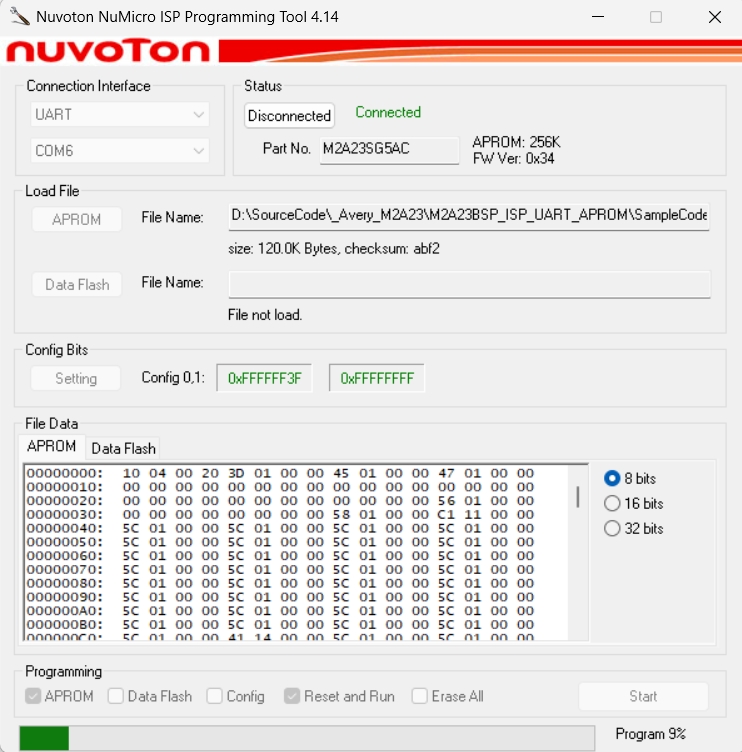742x752 pixels.
Task: Click the Nuvoton app icon in title bar
Action: coord(19,17)
